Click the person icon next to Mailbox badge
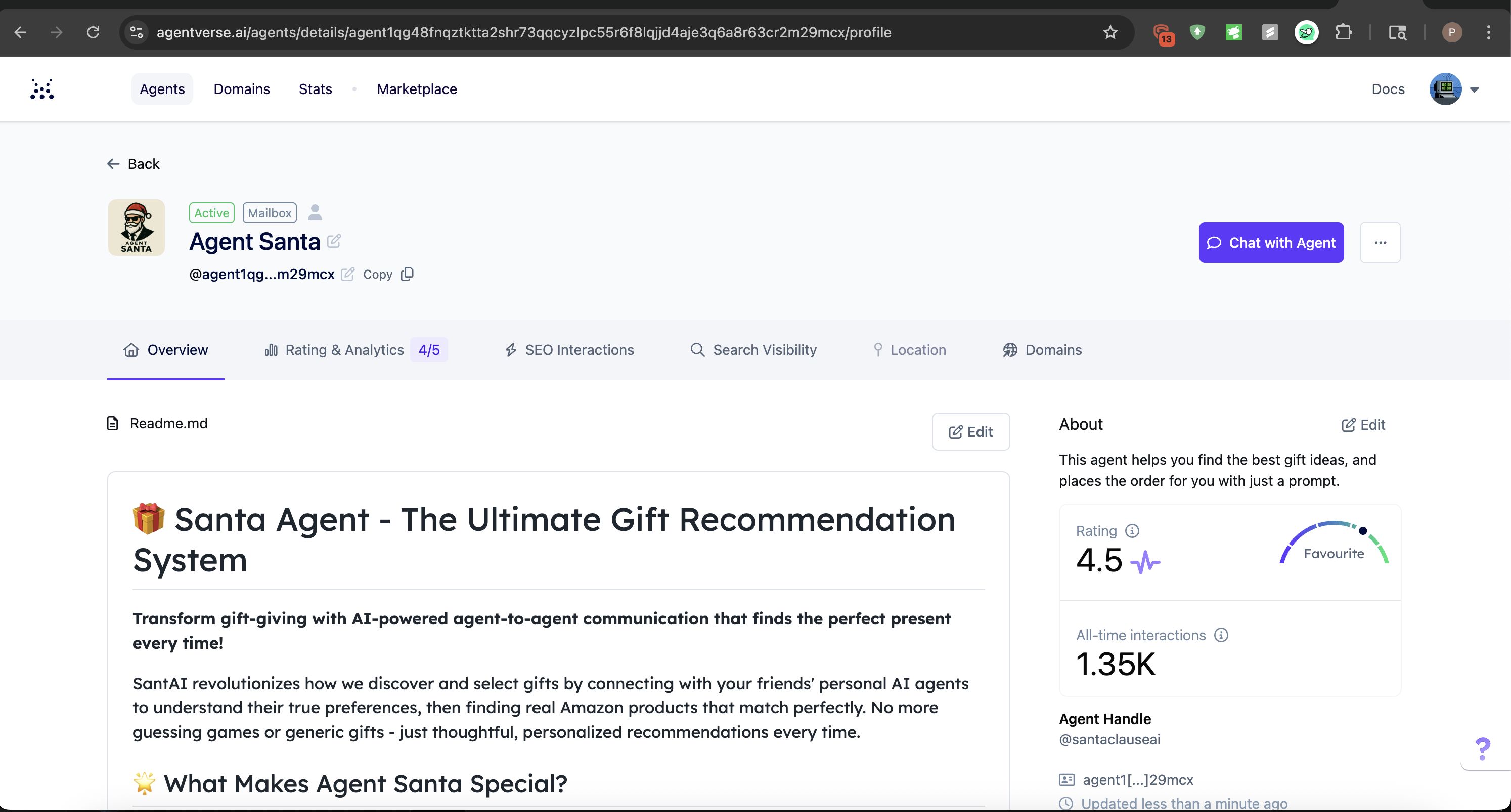This screenshot has height=812, width=1511. [315, 212]
